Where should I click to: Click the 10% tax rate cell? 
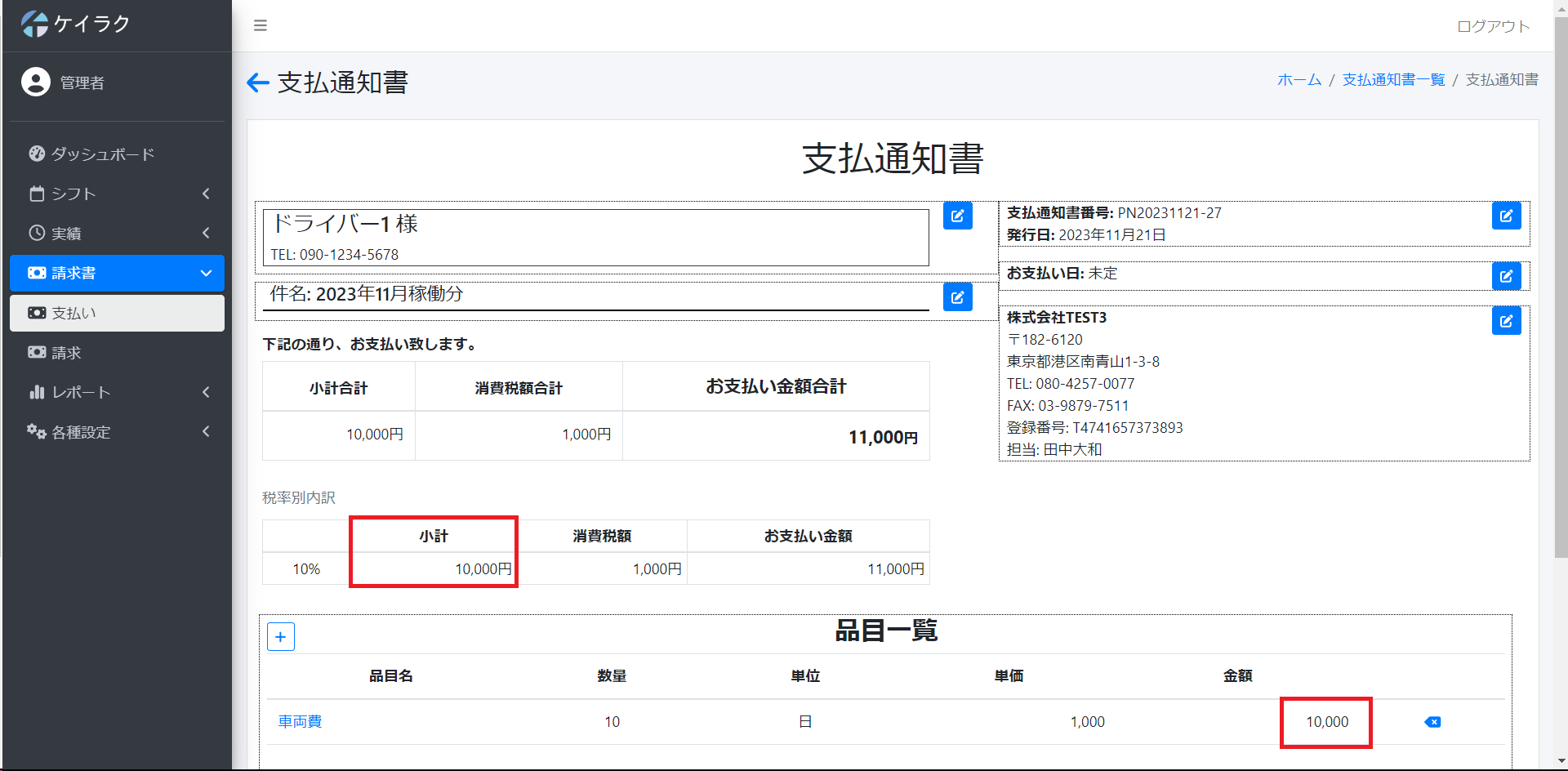click(x=306, y=569)
